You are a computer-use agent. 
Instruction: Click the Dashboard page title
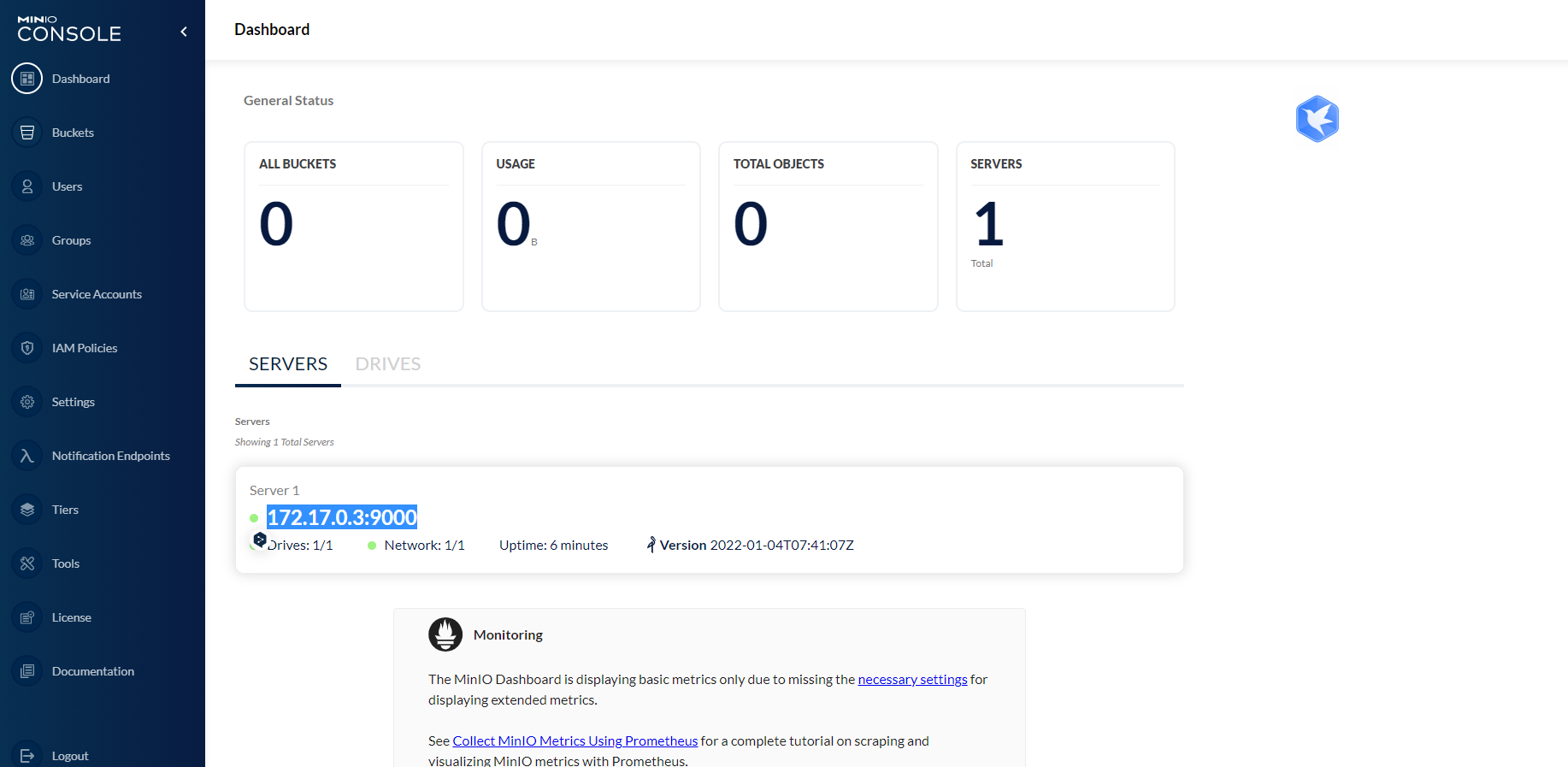tap(272, 29)
